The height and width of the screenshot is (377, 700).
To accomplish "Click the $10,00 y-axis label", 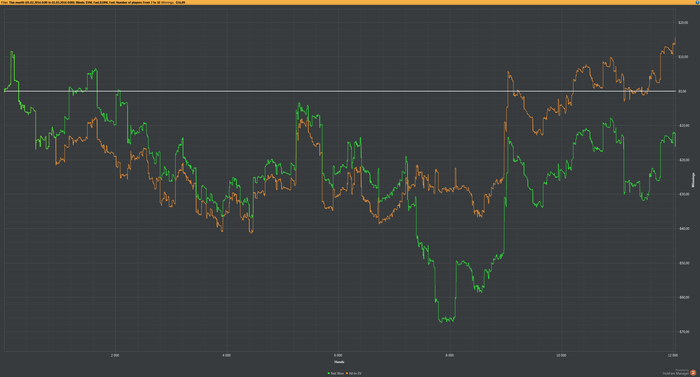I will (683, 57).
